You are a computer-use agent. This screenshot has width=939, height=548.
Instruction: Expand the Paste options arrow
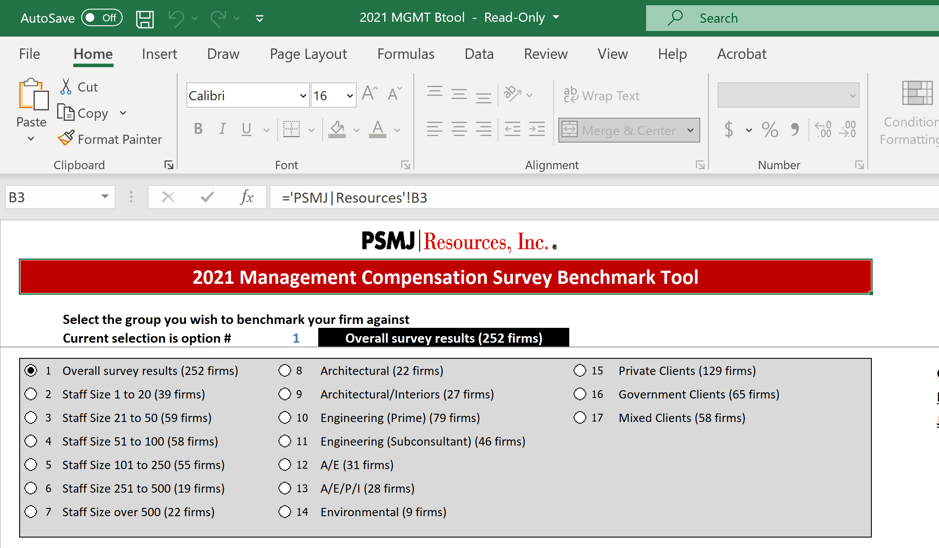pyautogui.click(x=31, y=139)
